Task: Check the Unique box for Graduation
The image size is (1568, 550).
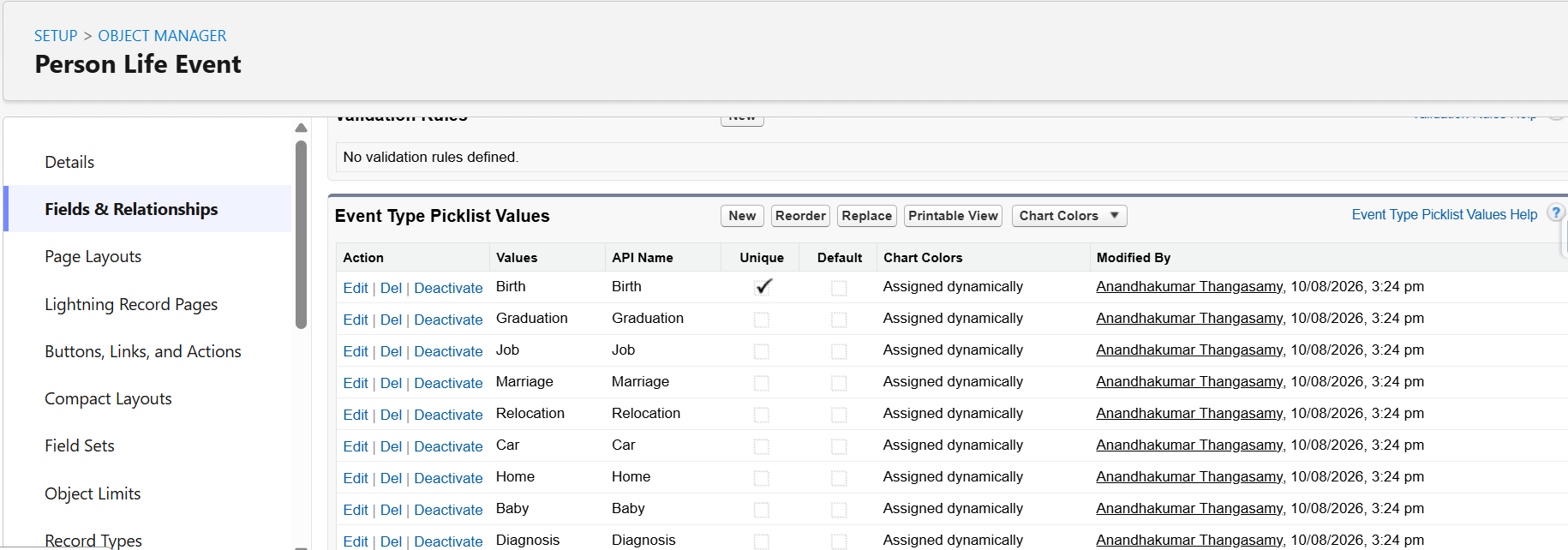Action: pos(761,320)
